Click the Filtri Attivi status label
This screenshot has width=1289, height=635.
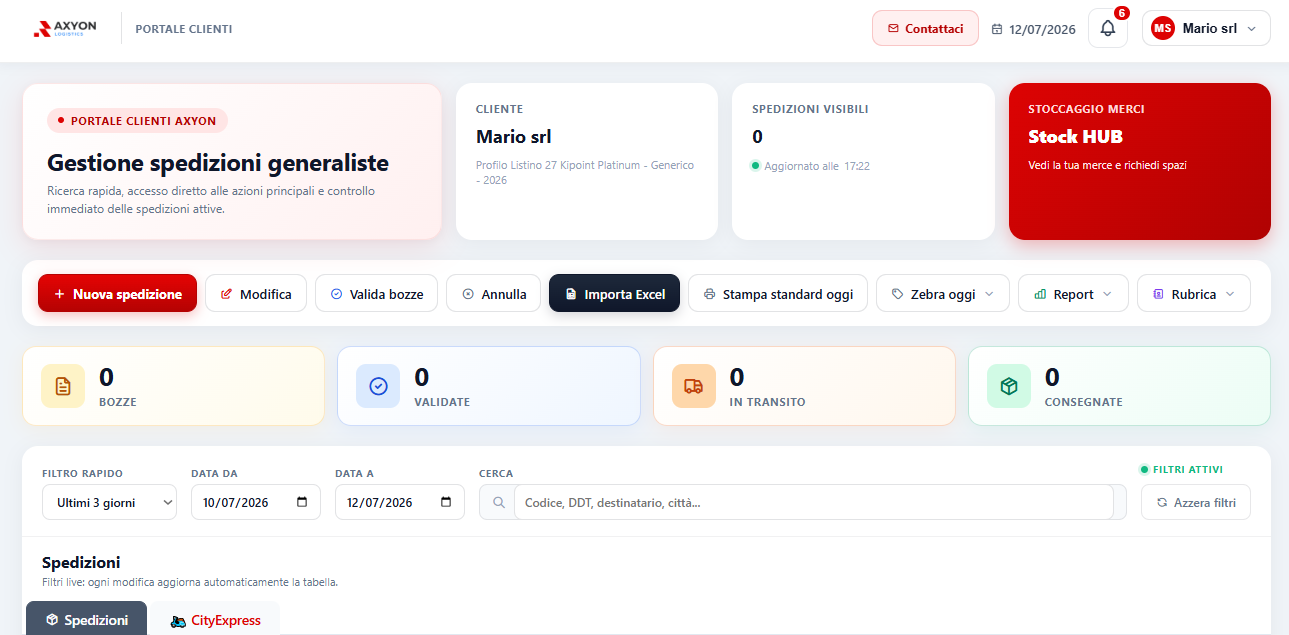1181,469
